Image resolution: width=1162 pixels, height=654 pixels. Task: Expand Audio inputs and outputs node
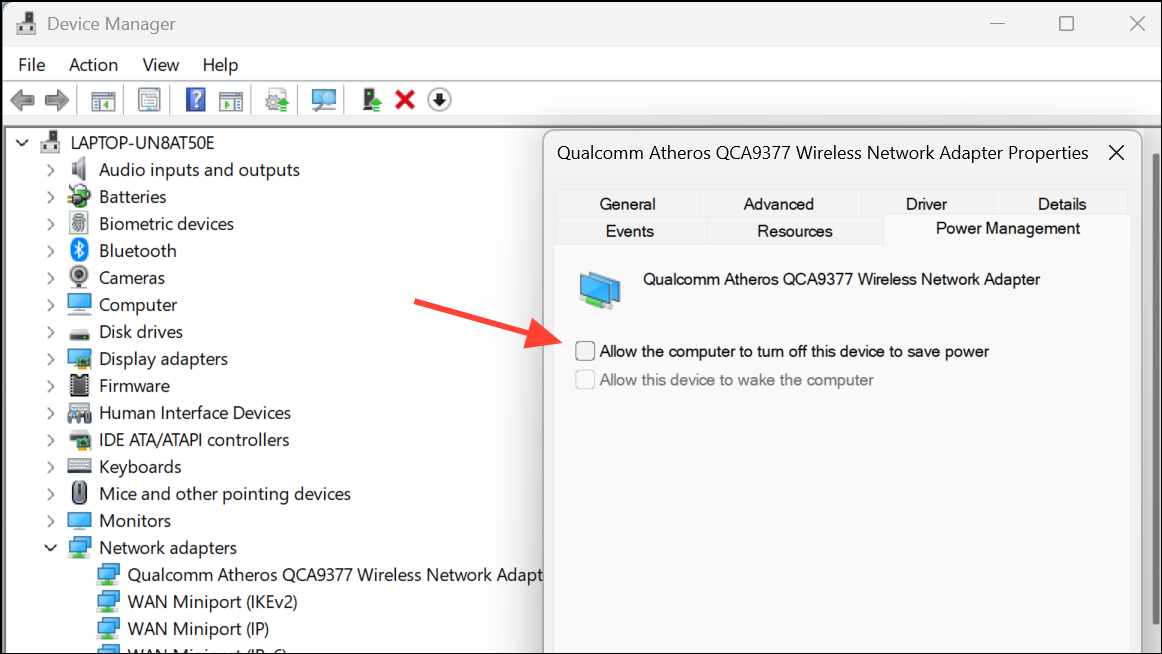click(50, 170)
